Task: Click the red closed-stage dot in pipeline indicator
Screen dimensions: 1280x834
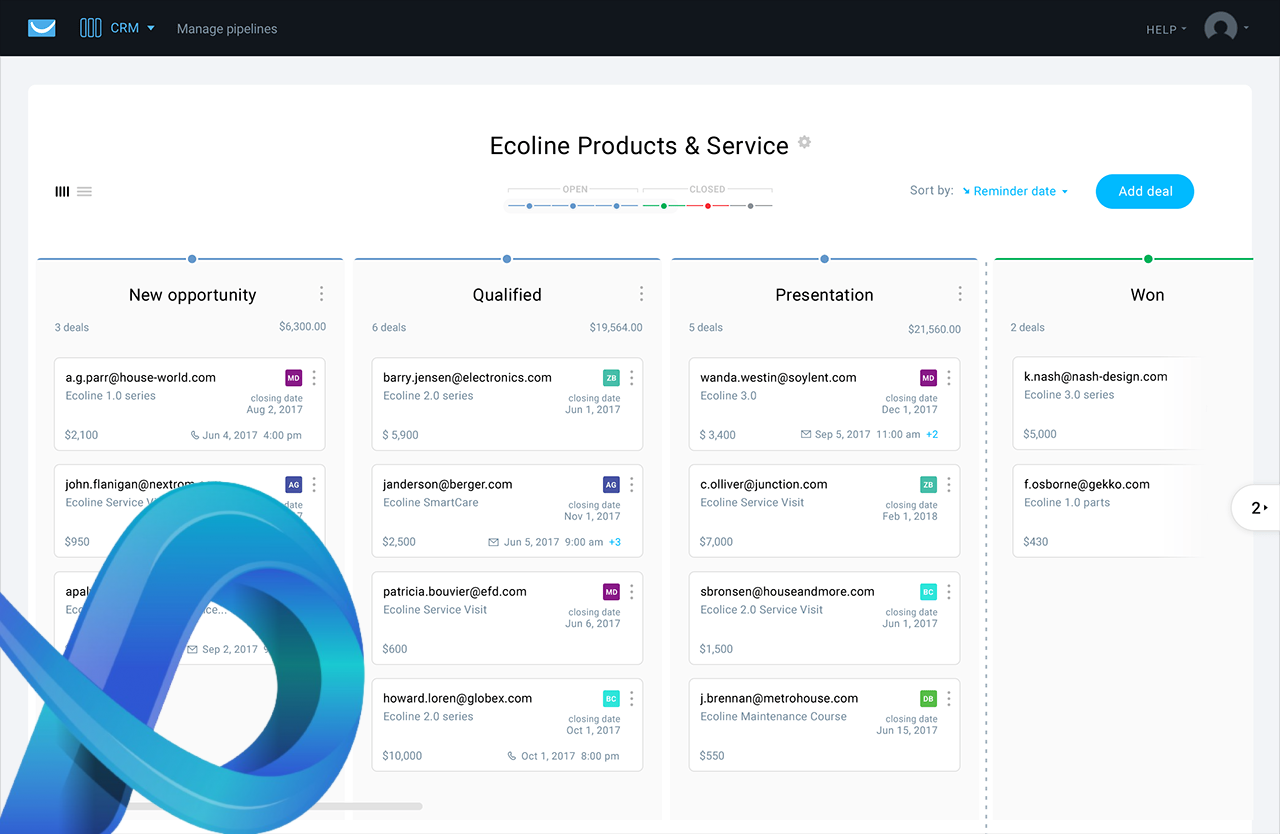Action: [x=708, y=206]
